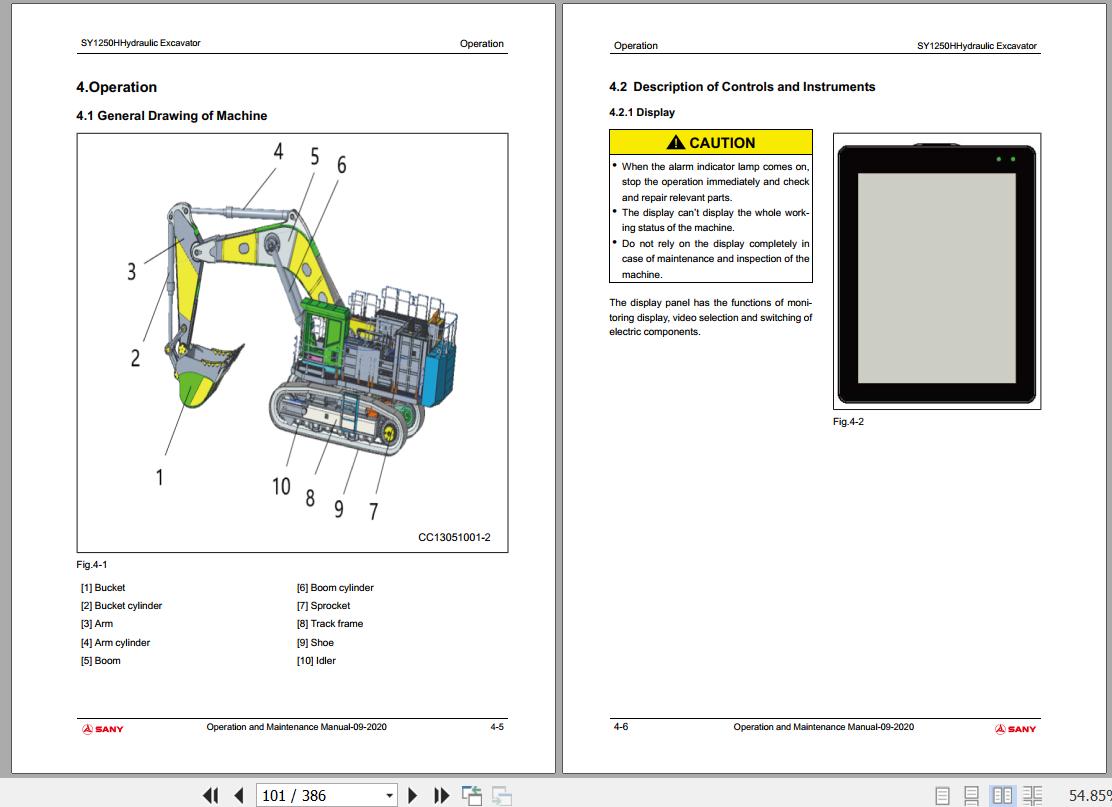Image resolution: width=1112 pixels, height=807 pixels.
Task: Click callout number 1 near the bucket
Action: click(160, 477)
